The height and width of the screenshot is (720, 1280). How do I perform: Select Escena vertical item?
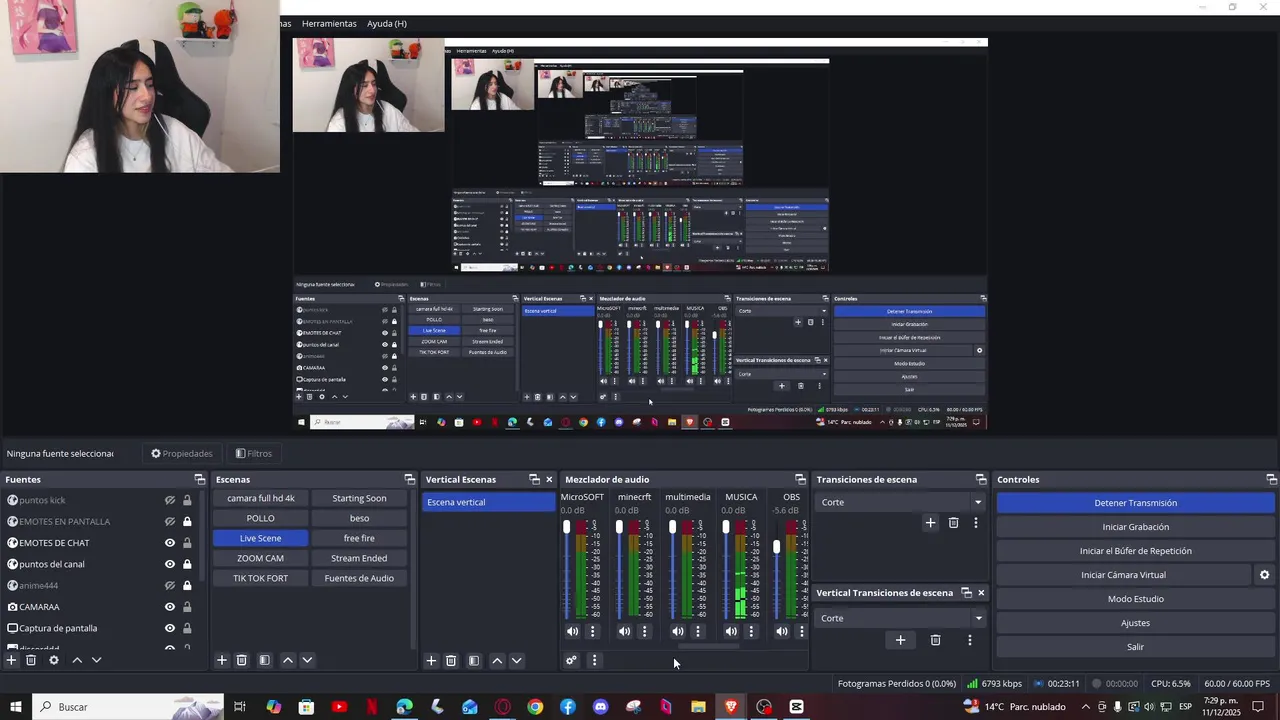click(487, 502)
